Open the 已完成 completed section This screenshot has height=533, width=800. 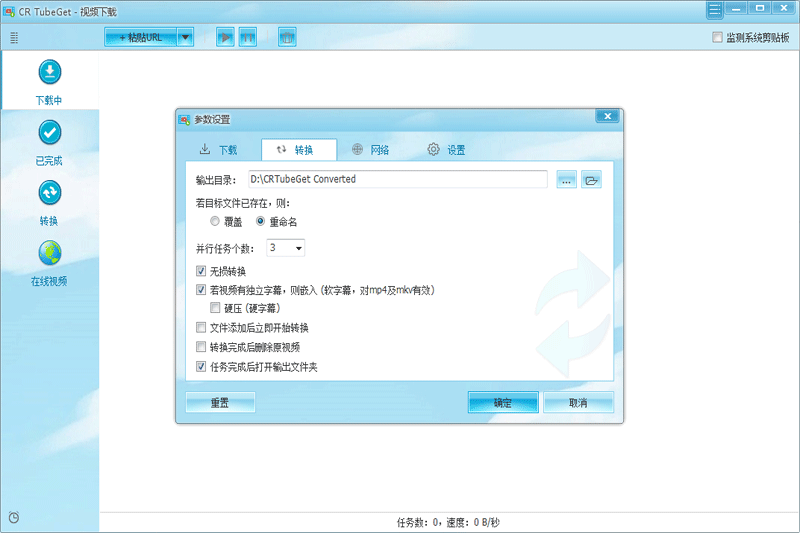(49, 142)
